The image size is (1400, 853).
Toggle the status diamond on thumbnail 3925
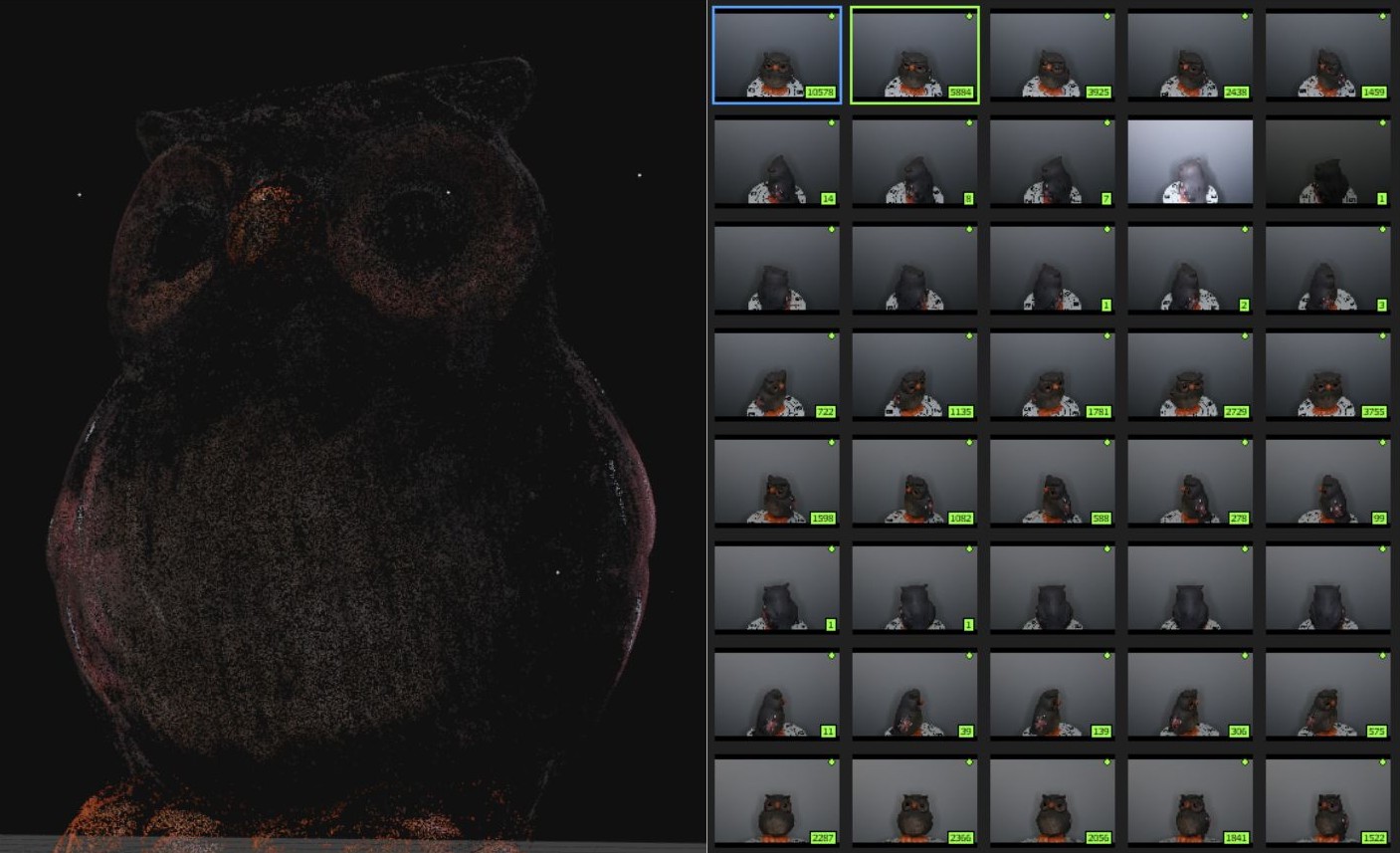(x=1106, y=17)
